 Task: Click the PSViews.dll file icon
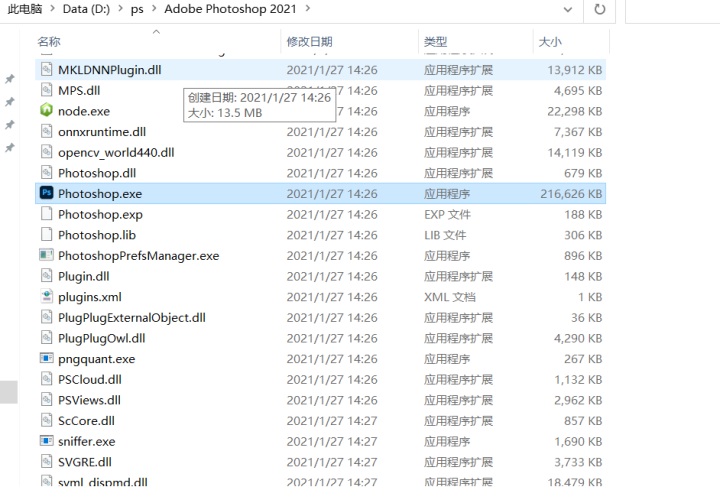click(x=46, y=400)
